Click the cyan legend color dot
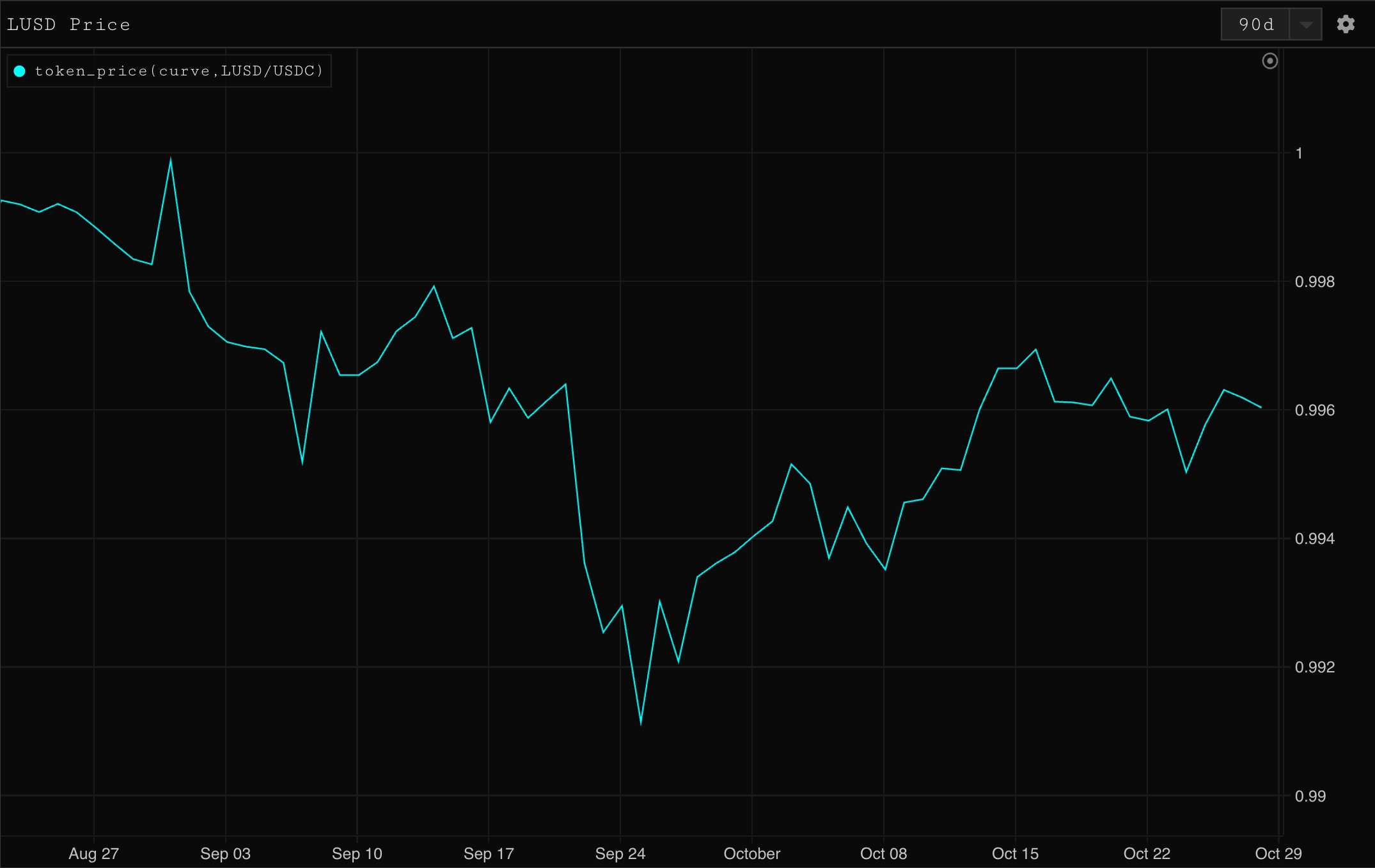1375x868 pixels. point(20,71)
